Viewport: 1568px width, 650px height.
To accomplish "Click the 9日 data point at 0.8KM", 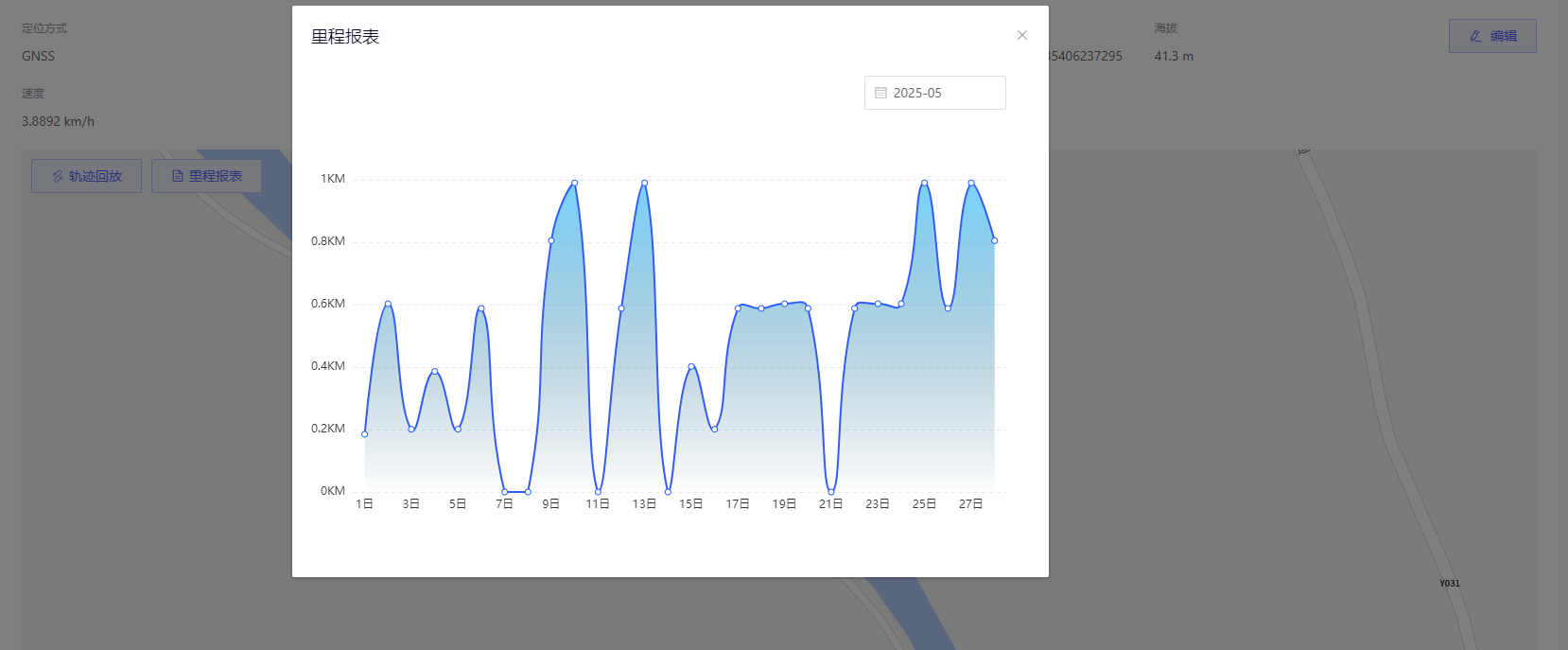I will pyautogui.click(x=551, y=240).
